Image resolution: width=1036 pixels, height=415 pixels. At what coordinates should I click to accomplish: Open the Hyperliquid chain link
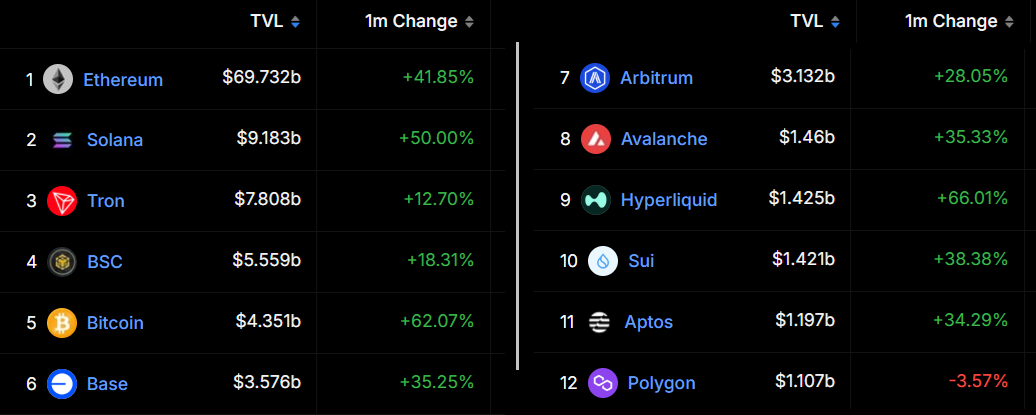tap(668, 200)
